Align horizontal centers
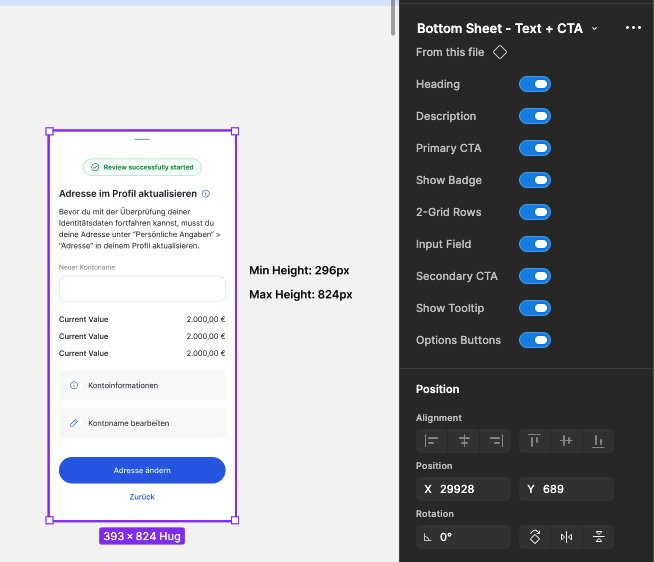Image resolution: width=654 pixels, height=562 pixels. pyautogui.click(x=464, y=441)
